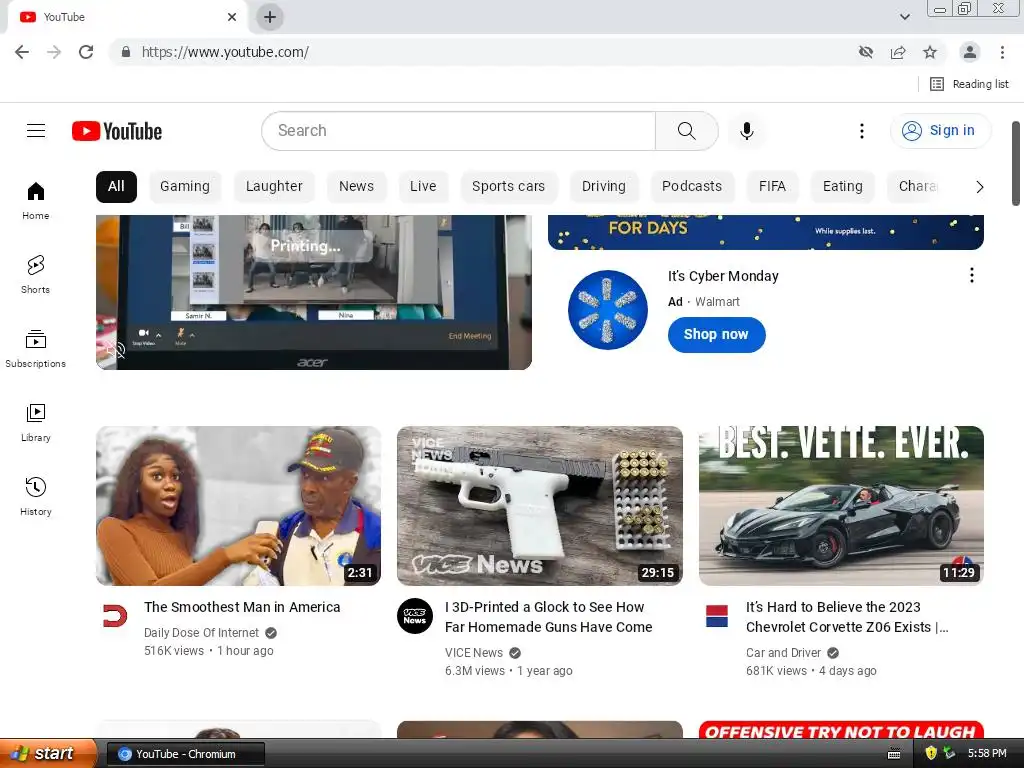Go forward in browser
The image size is (1024, 768).
point(54,52)
